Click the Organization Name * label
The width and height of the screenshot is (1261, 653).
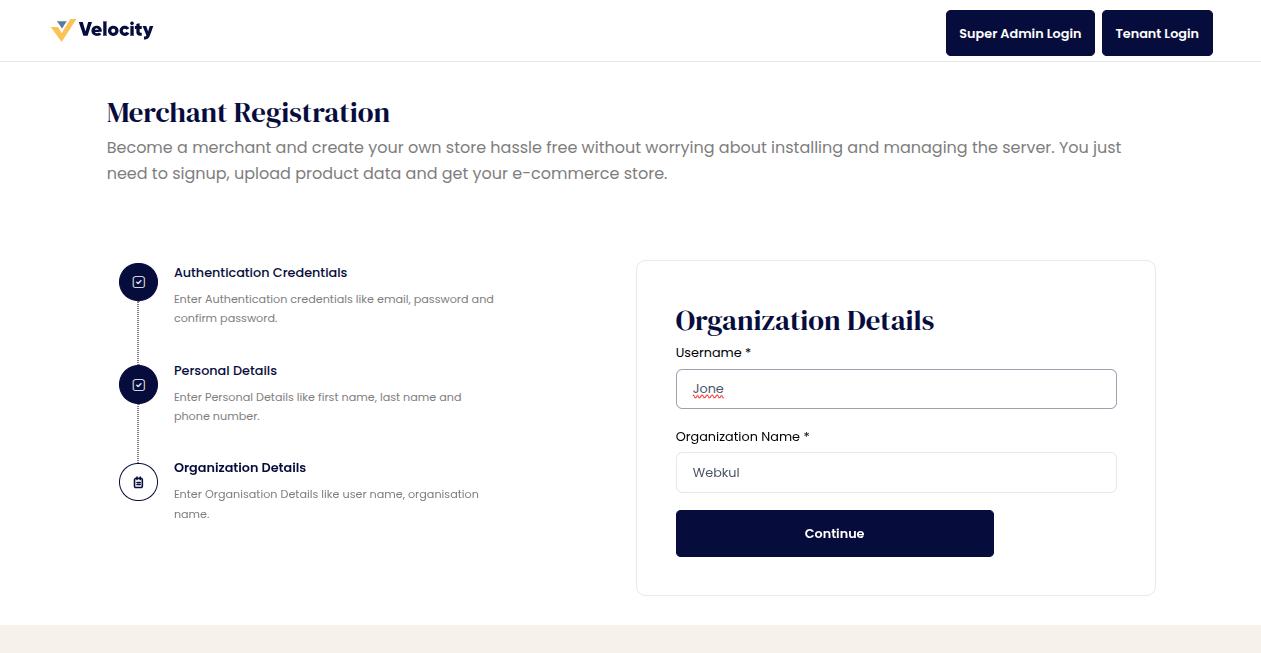click(743, 436)
